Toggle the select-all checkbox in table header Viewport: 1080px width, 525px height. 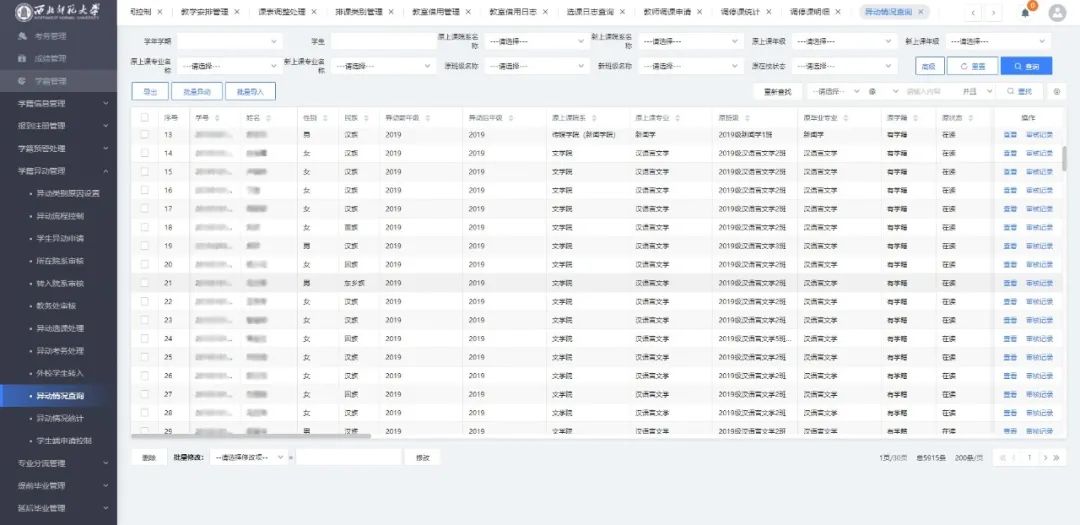coord(145,118)
